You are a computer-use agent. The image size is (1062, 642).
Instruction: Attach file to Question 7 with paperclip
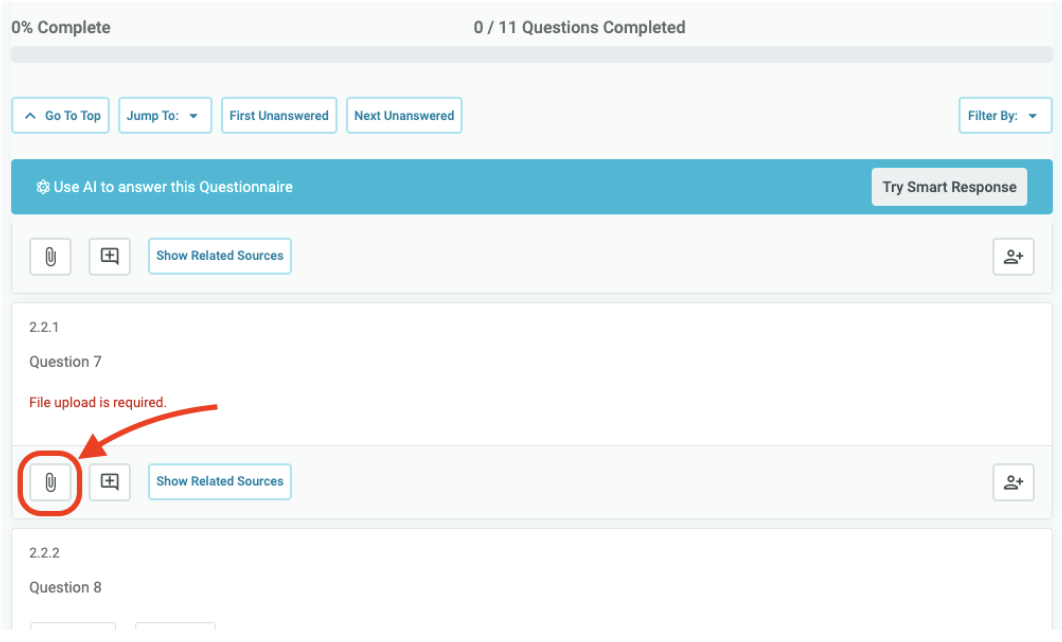click(x=50, y=482)
